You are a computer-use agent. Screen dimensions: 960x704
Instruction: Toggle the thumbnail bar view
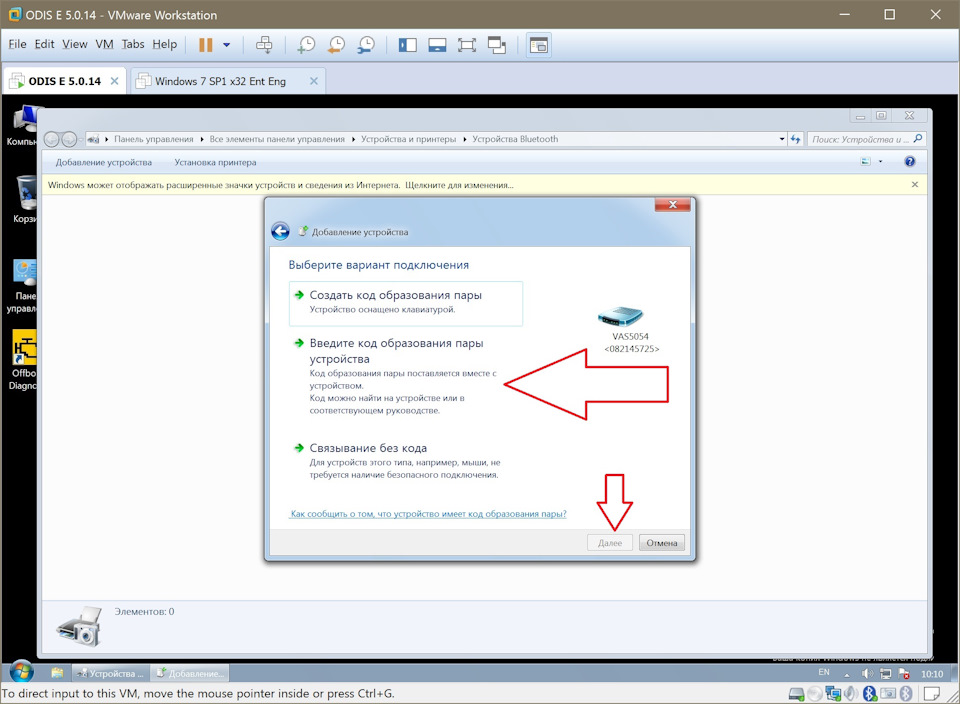tap(437, 45)
